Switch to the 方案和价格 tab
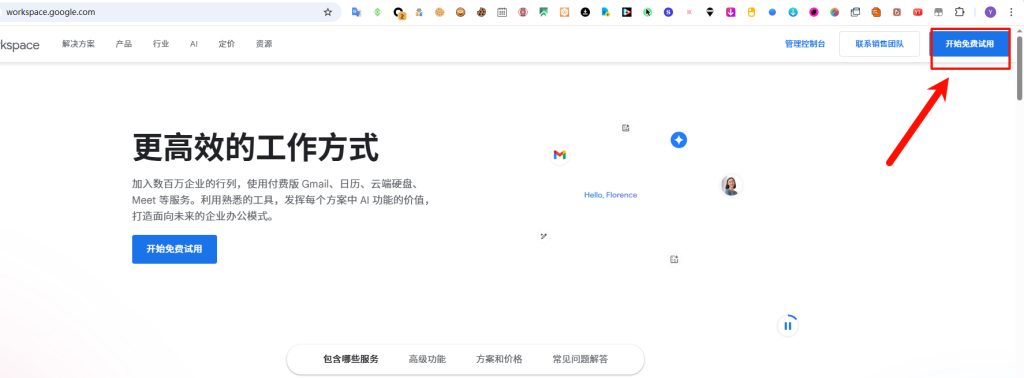Image resolution: width=1024 pixels, height=378 pixels. pos(499,359)
